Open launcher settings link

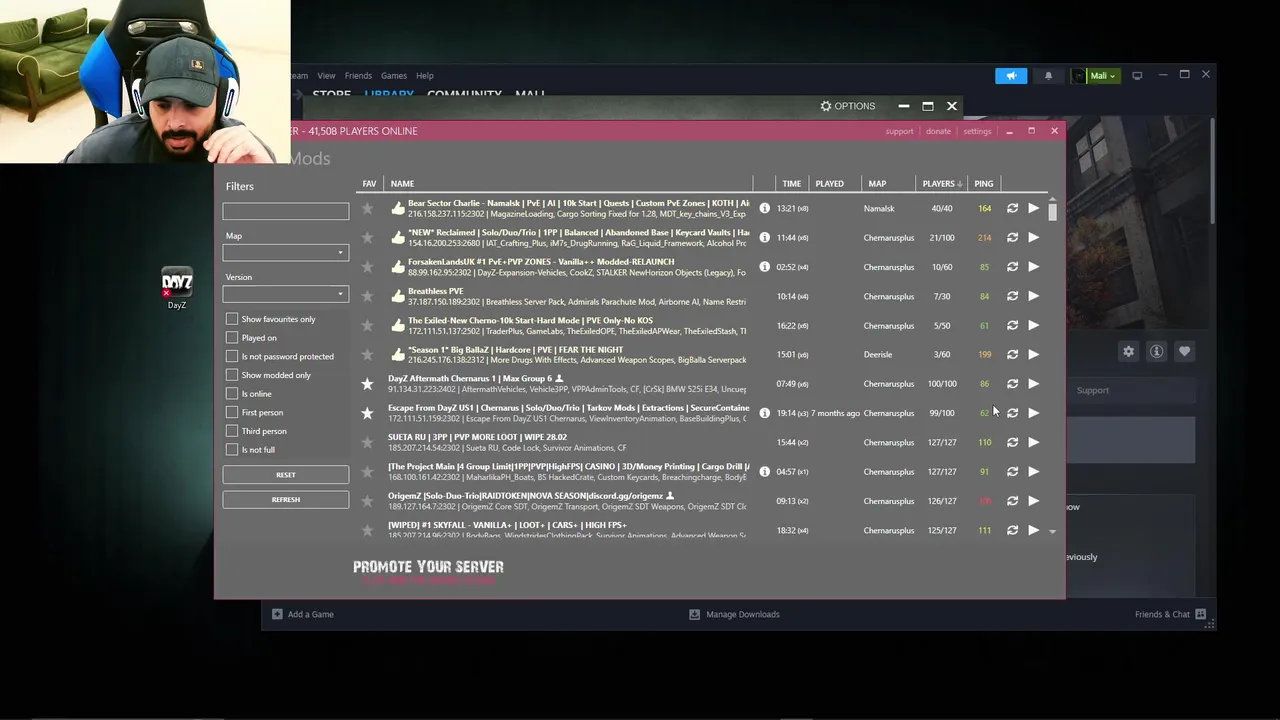(x=977, y=131)
